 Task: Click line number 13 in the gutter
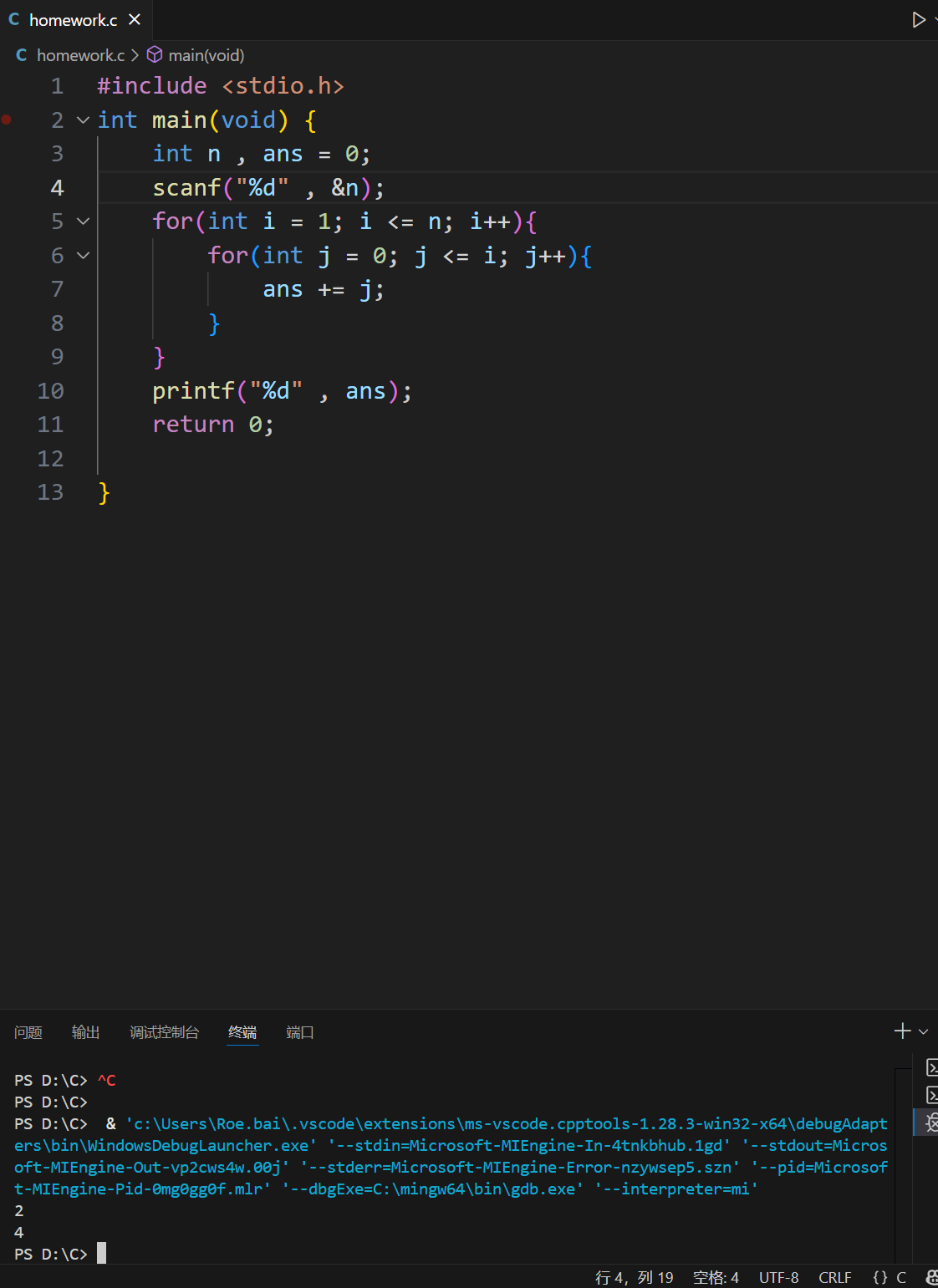coord(50,492)
